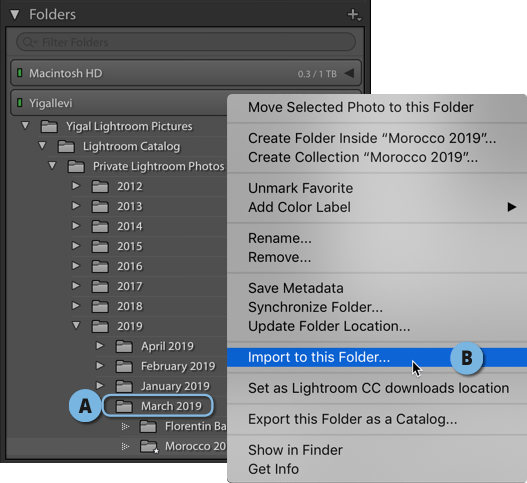Click the search magnifier in Filter Folders

29,42
